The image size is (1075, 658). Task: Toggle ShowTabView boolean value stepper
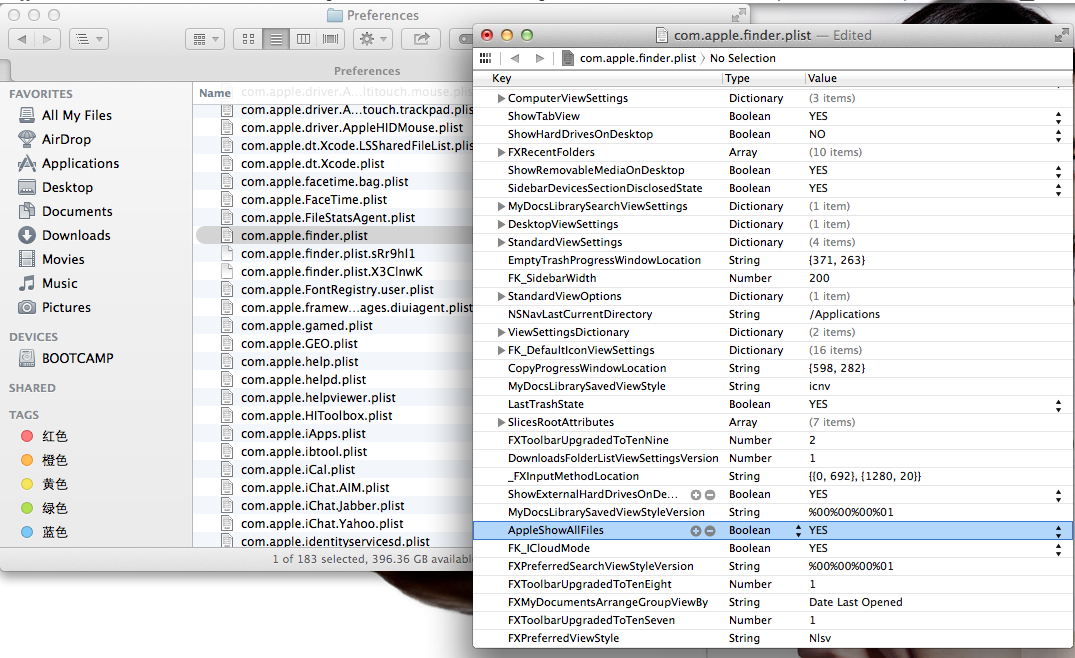tap(1059, 117)
